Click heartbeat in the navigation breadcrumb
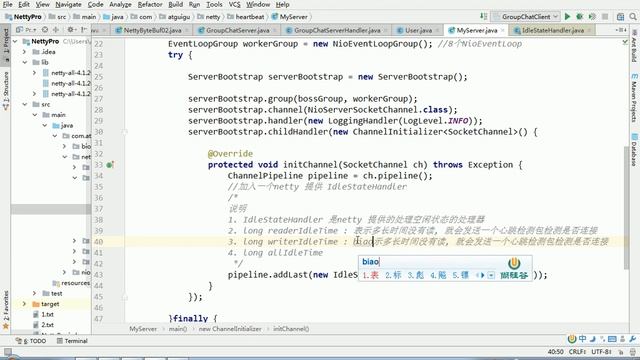 pos(250,17)
